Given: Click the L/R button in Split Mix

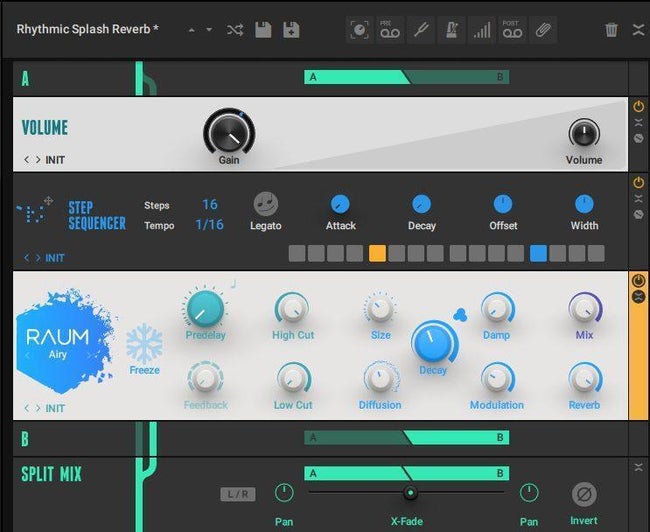Looking at the screenshot, I should point(238,494).
